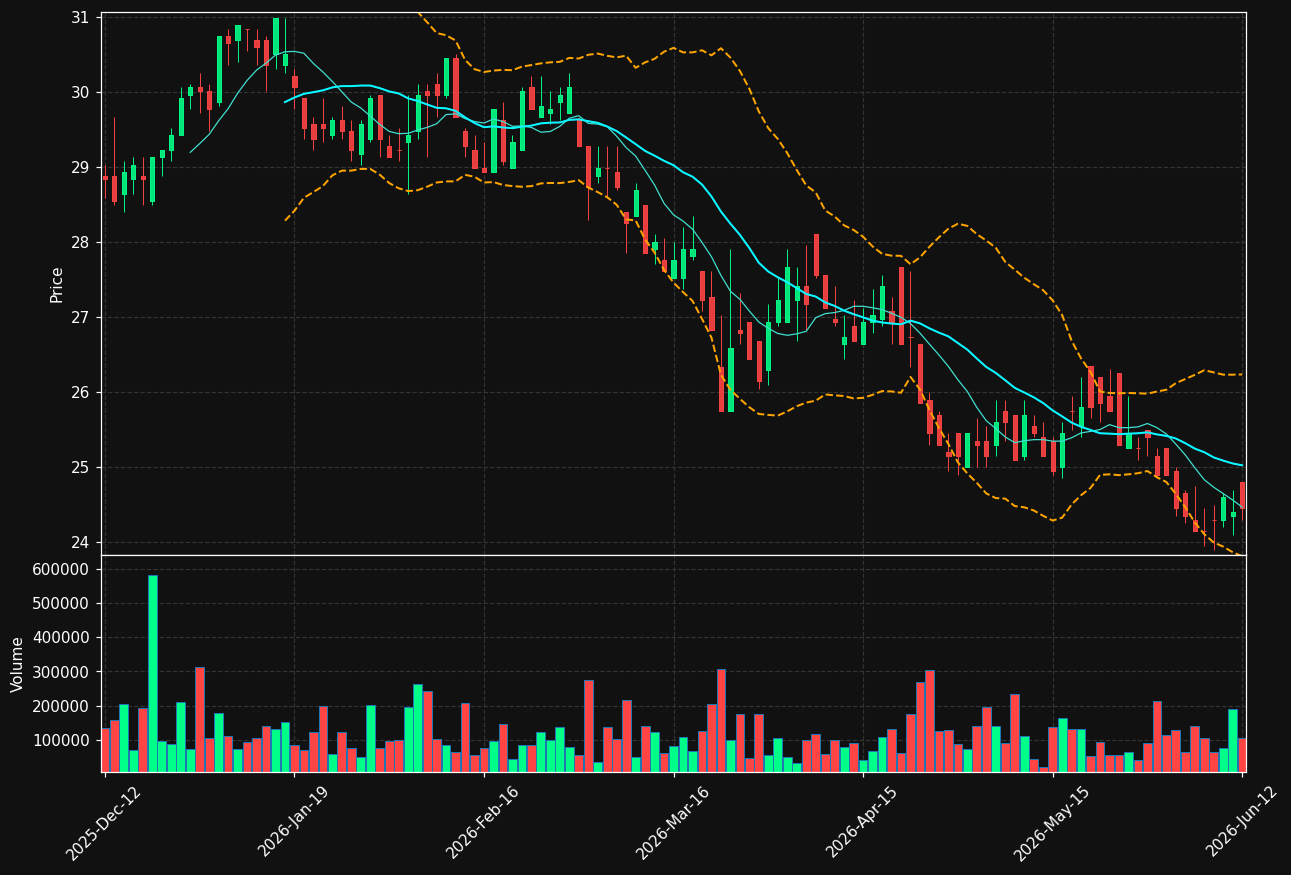Click volume axis value 200000
This screenshot has width=1291, height=875.
(62, 707)
